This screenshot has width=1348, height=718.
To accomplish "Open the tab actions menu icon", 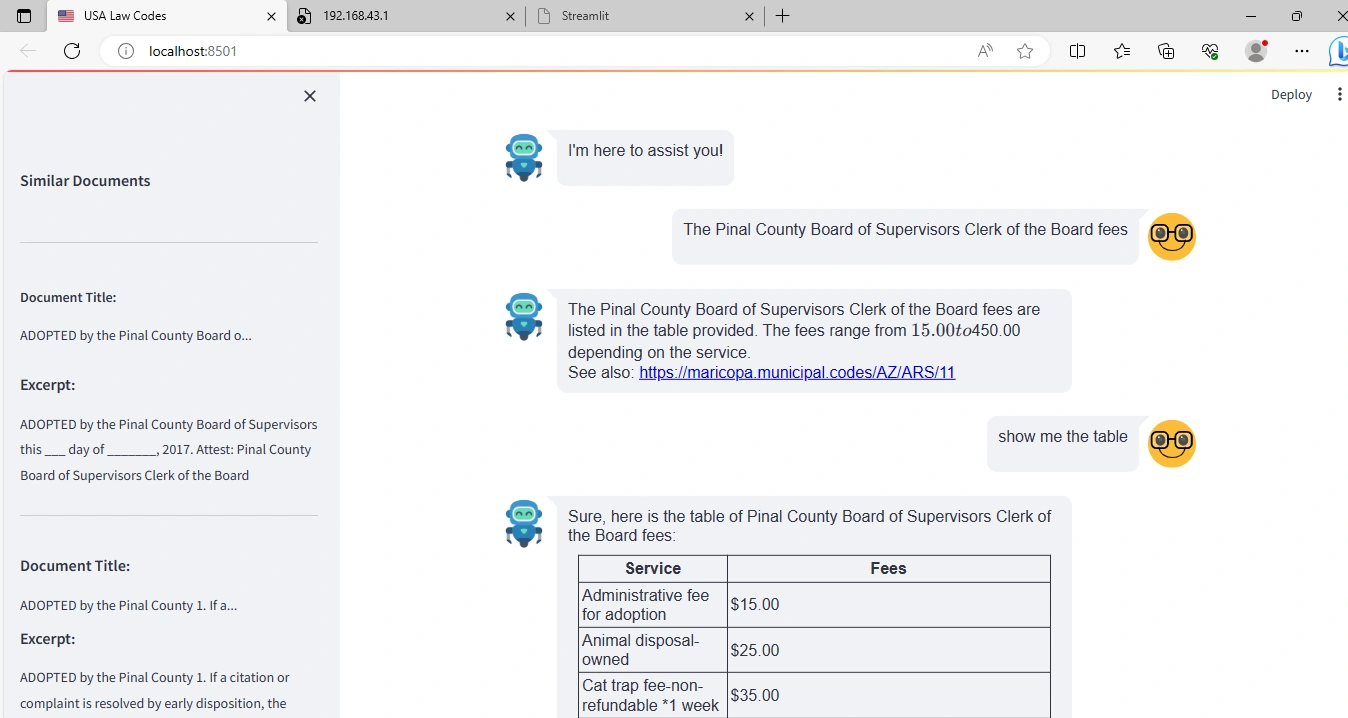I will pos(24,16).
